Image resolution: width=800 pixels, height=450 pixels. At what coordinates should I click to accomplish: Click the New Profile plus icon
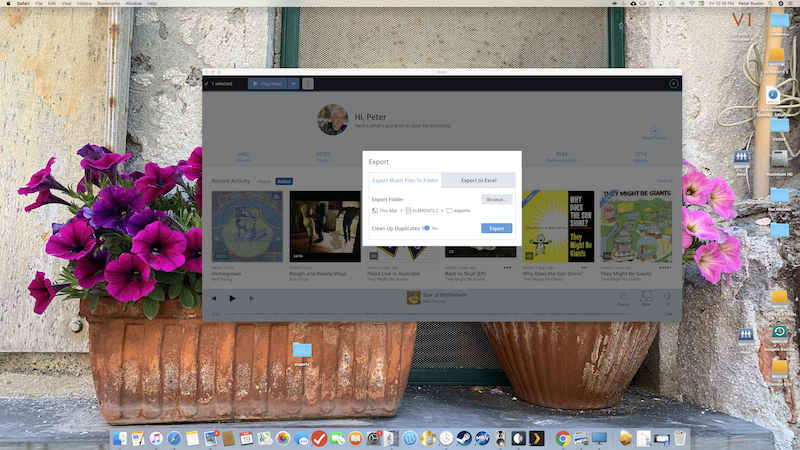click(655, 131)
